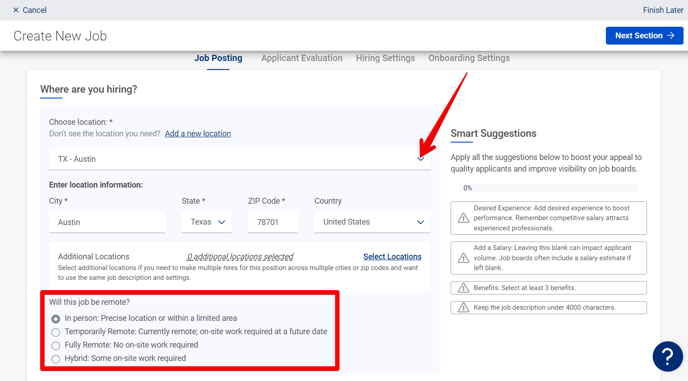Switch to the Job Posting tab

click(218, 58)
